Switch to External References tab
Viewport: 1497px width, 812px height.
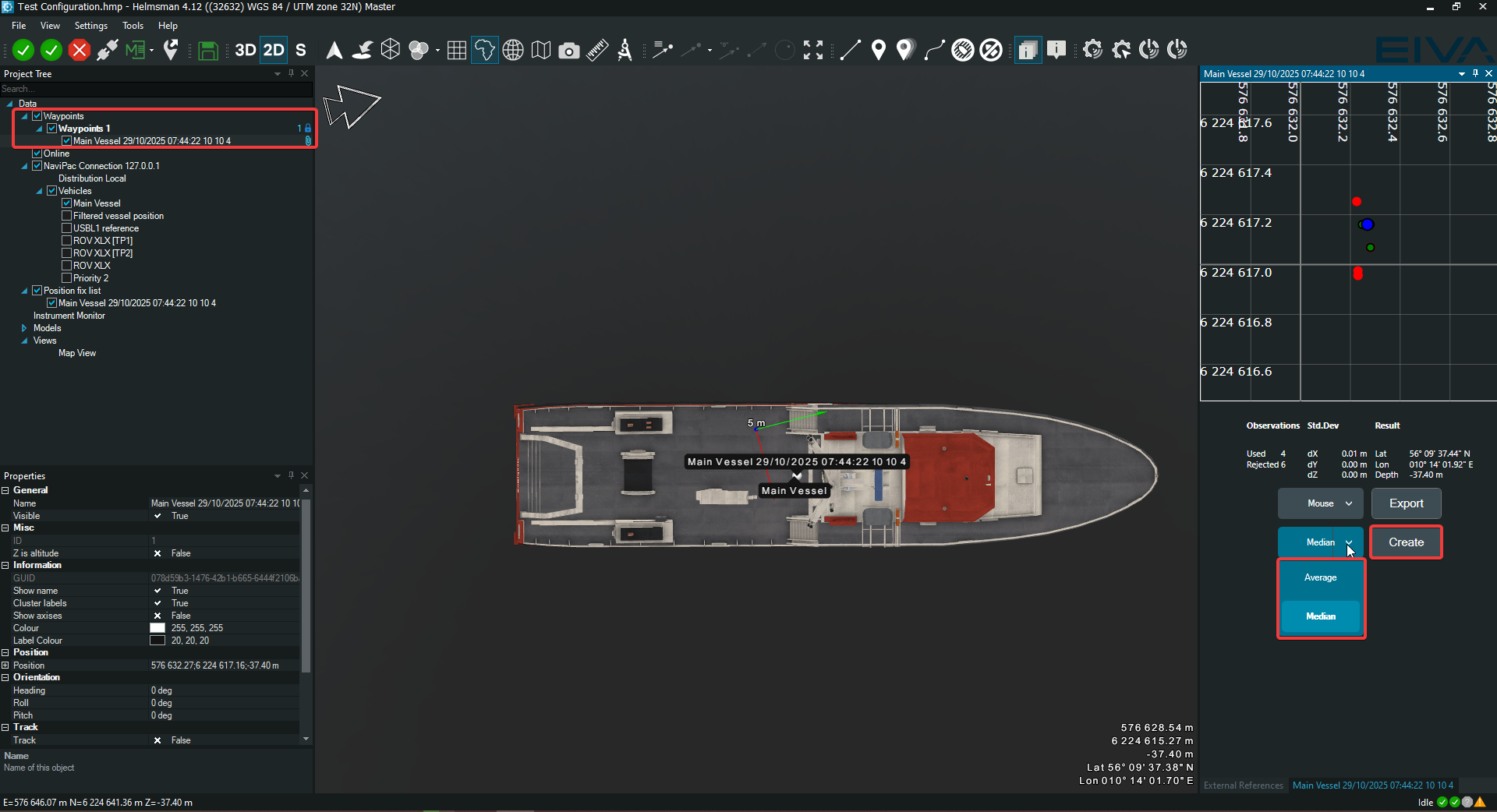1243,786
